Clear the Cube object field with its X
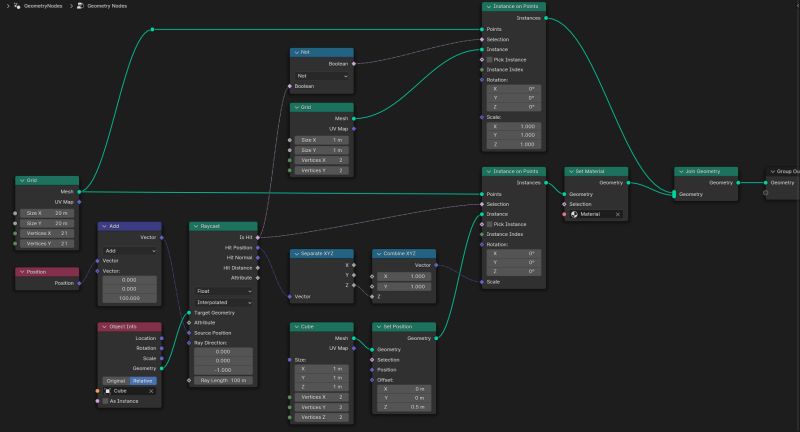 pos(151,391)
